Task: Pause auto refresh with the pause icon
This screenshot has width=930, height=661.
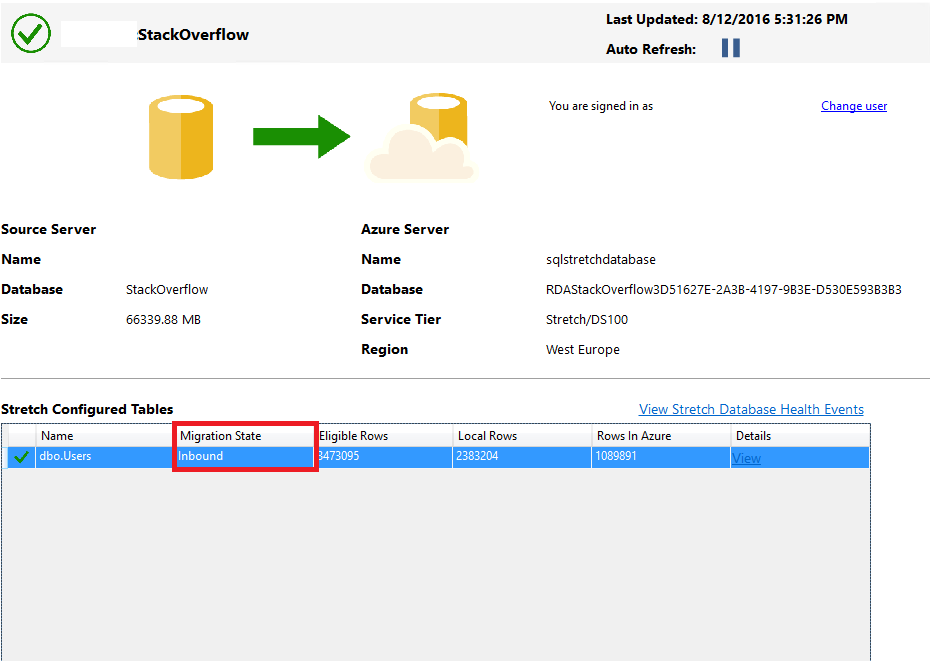Action: (731, 48)
